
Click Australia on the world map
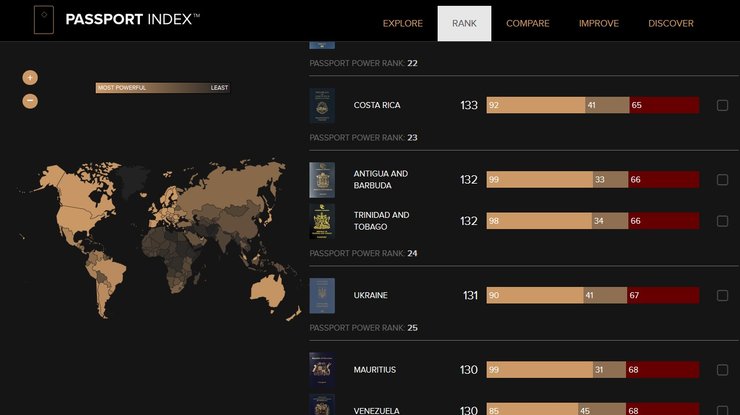click(x=266, y=289)
